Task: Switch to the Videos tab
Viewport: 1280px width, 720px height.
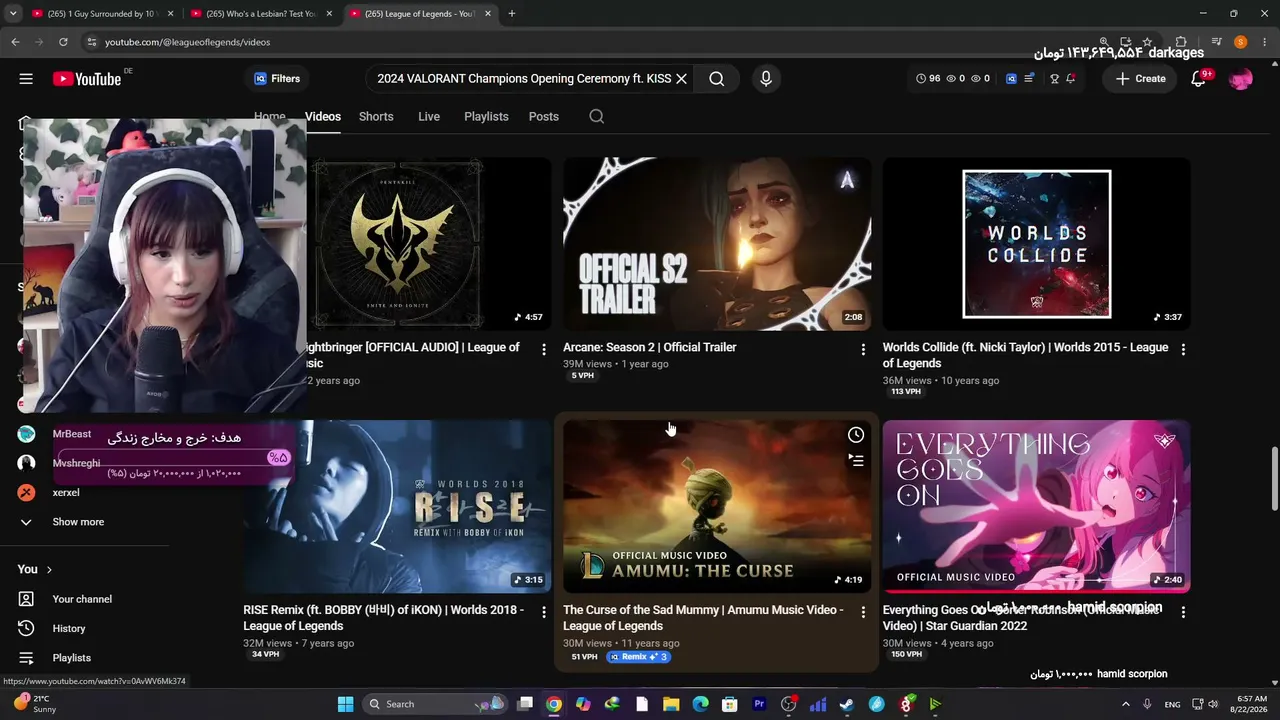Action: point(323,117)
